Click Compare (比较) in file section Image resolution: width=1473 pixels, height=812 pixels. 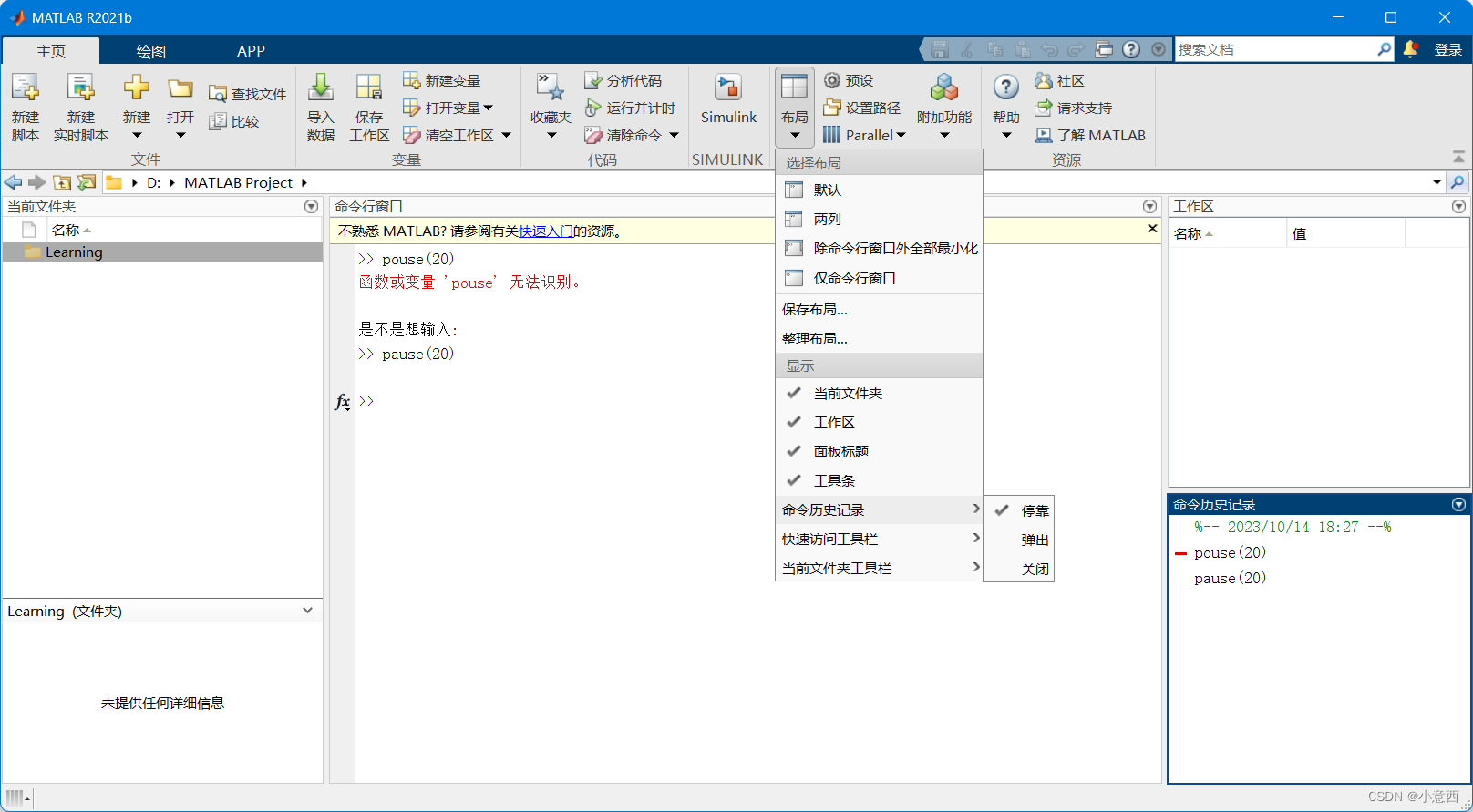(234, 121)
